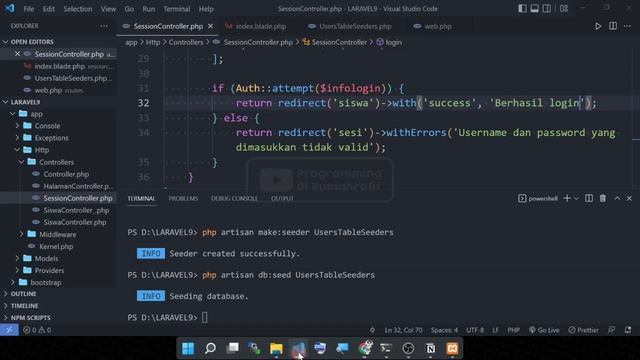Image resolution: width=640 pixels, height=360 pixels.
Task: Toggle bottom panel layout icon
Action: point(534,9)
